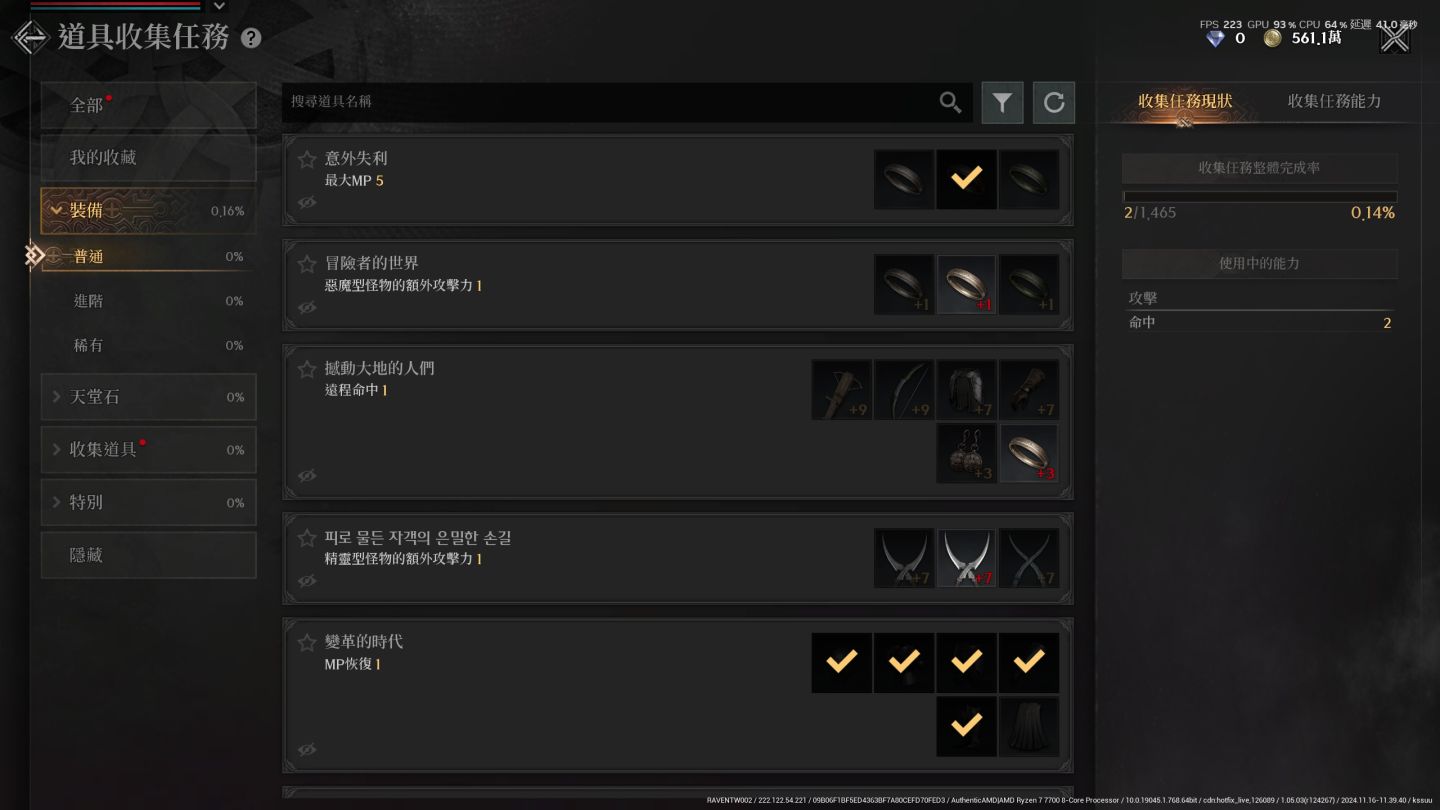
Task: Toggle hide eye on 撼動大地的人們 entry
Action: 307,476
